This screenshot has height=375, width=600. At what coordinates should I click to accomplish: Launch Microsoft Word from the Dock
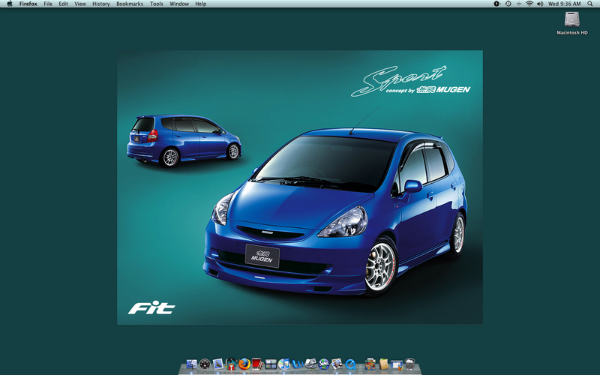click(297, 364)
